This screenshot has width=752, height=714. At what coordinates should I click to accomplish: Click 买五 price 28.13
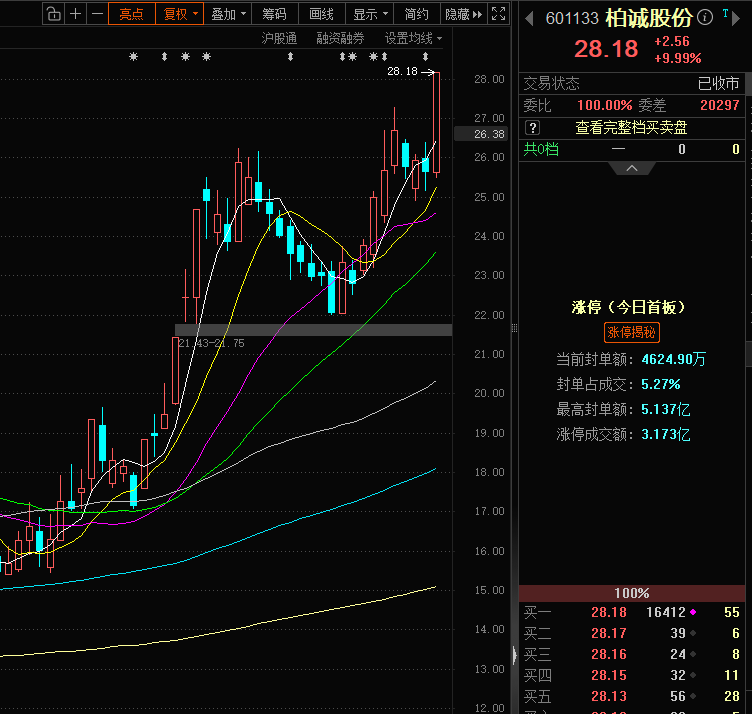pos(609,696)
